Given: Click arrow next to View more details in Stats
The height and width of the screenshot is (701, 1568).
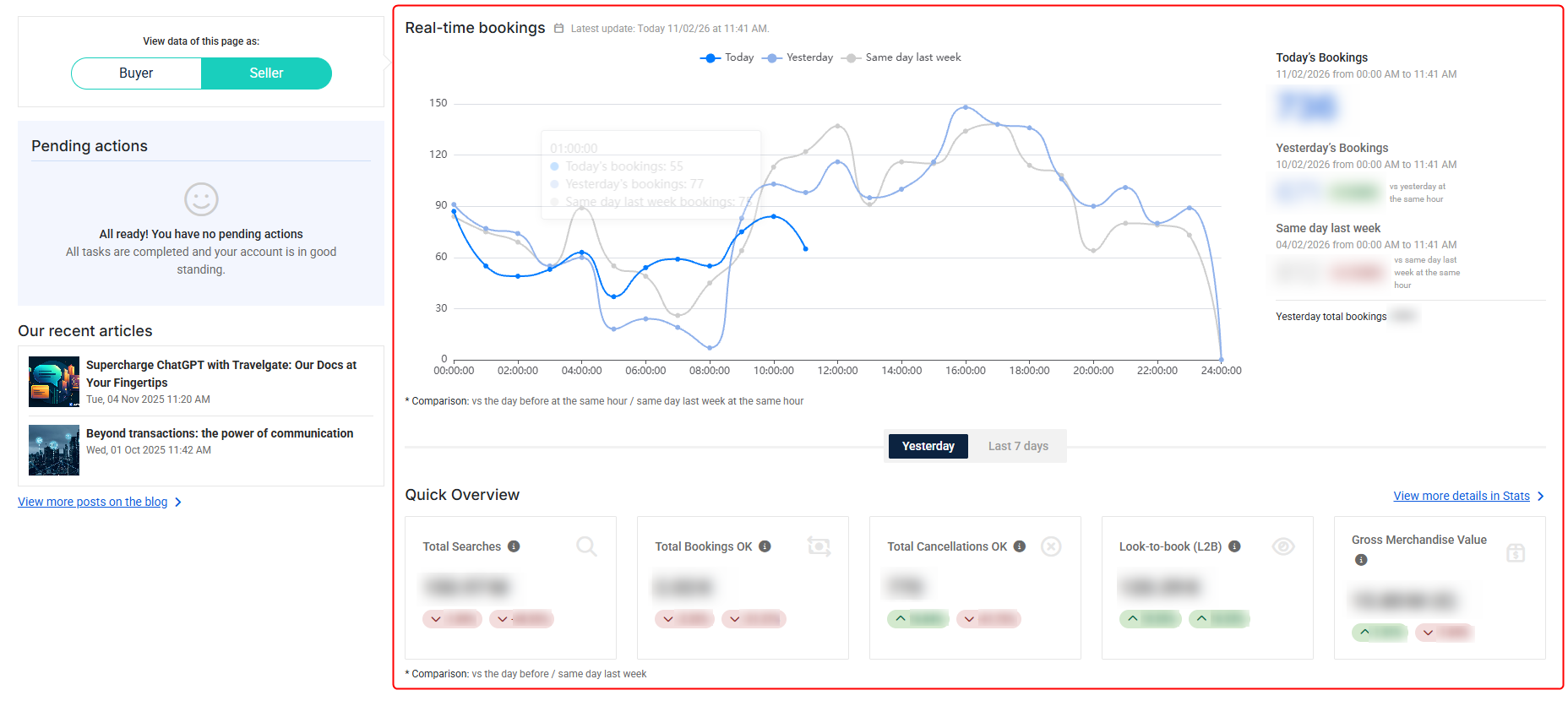Looking at the screenshot, I should coord(1540,496).
